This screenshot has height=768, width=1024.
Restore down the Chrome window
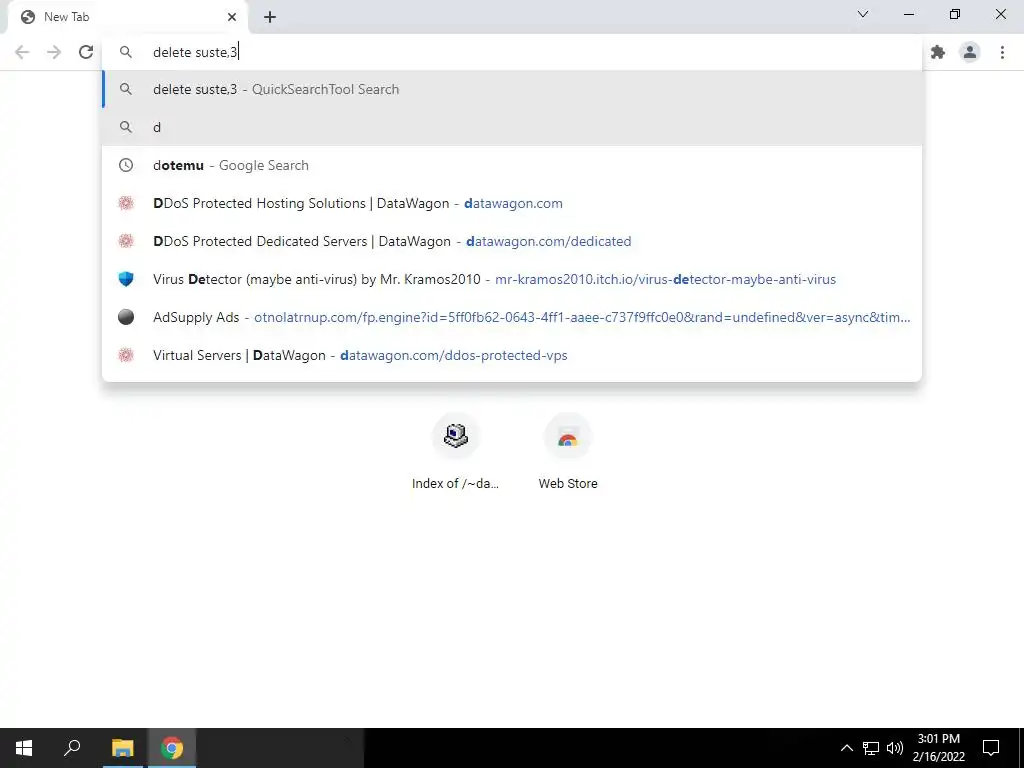[x=955, y=14]
